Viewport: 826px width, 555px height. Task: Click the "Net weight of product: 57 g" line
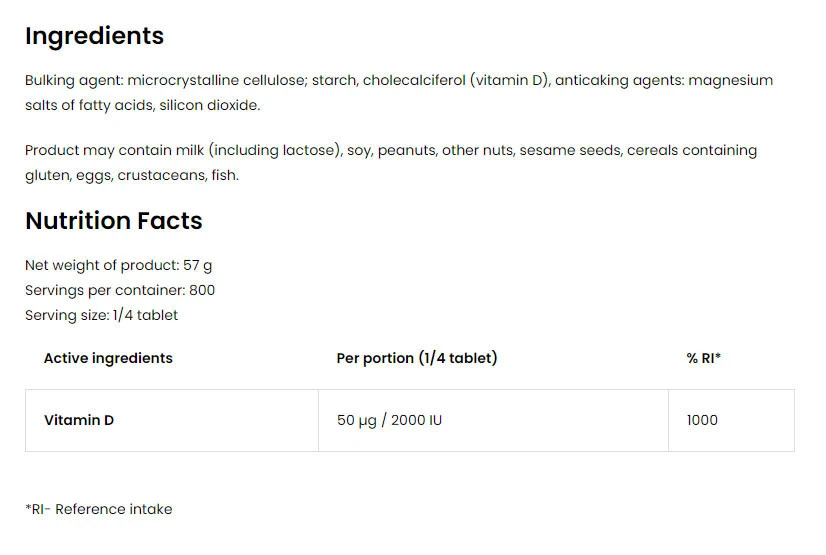tap(118, 265)
